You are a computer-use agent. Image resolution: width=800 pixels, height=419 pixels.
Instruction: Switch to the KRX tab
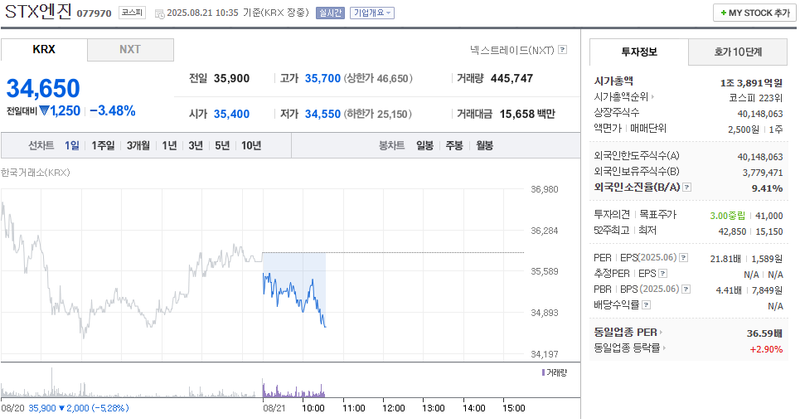coord(44,50)
